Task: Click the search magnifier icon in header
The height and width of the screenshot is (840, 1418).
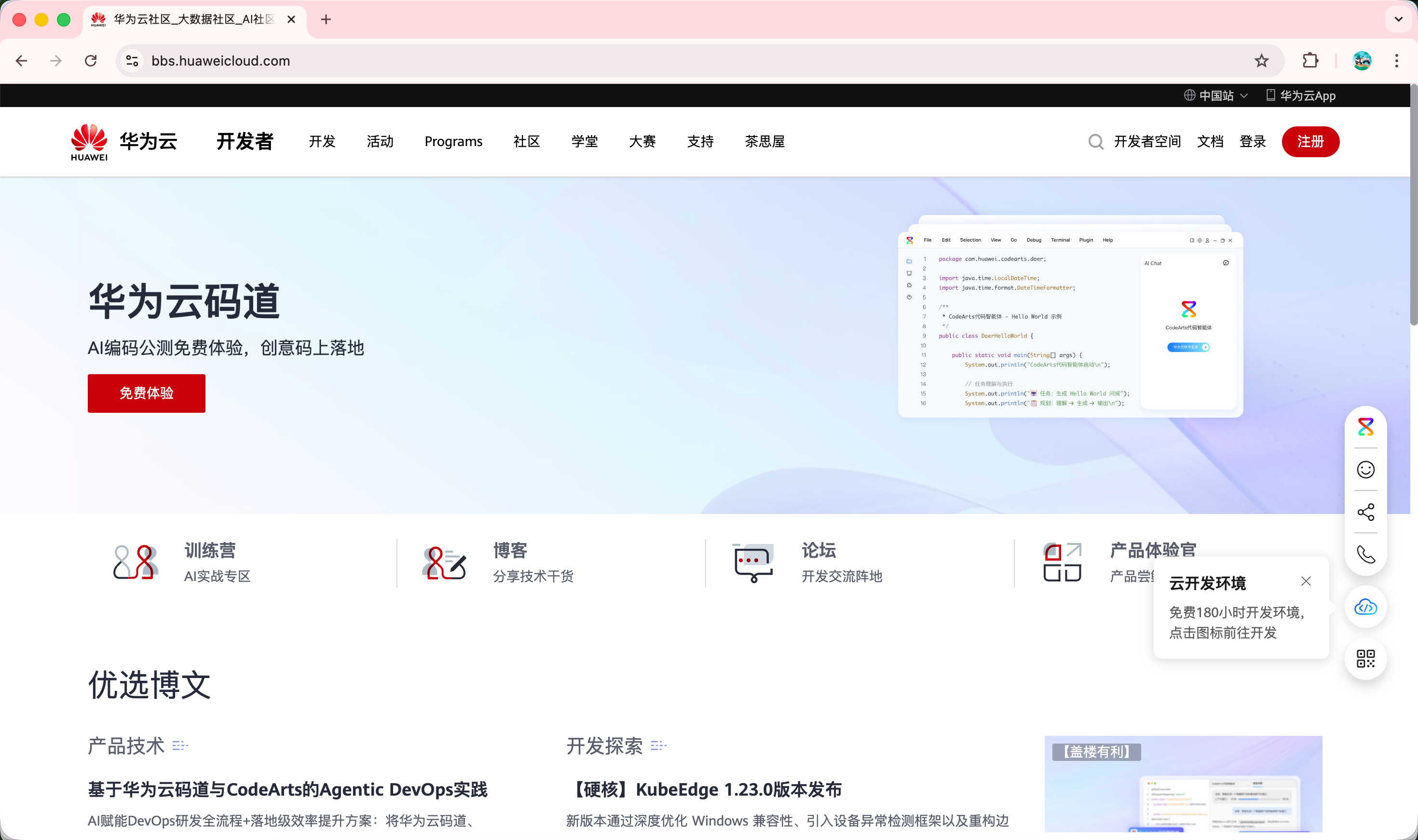Action: pyautogui.click(x=1095, y=141)
